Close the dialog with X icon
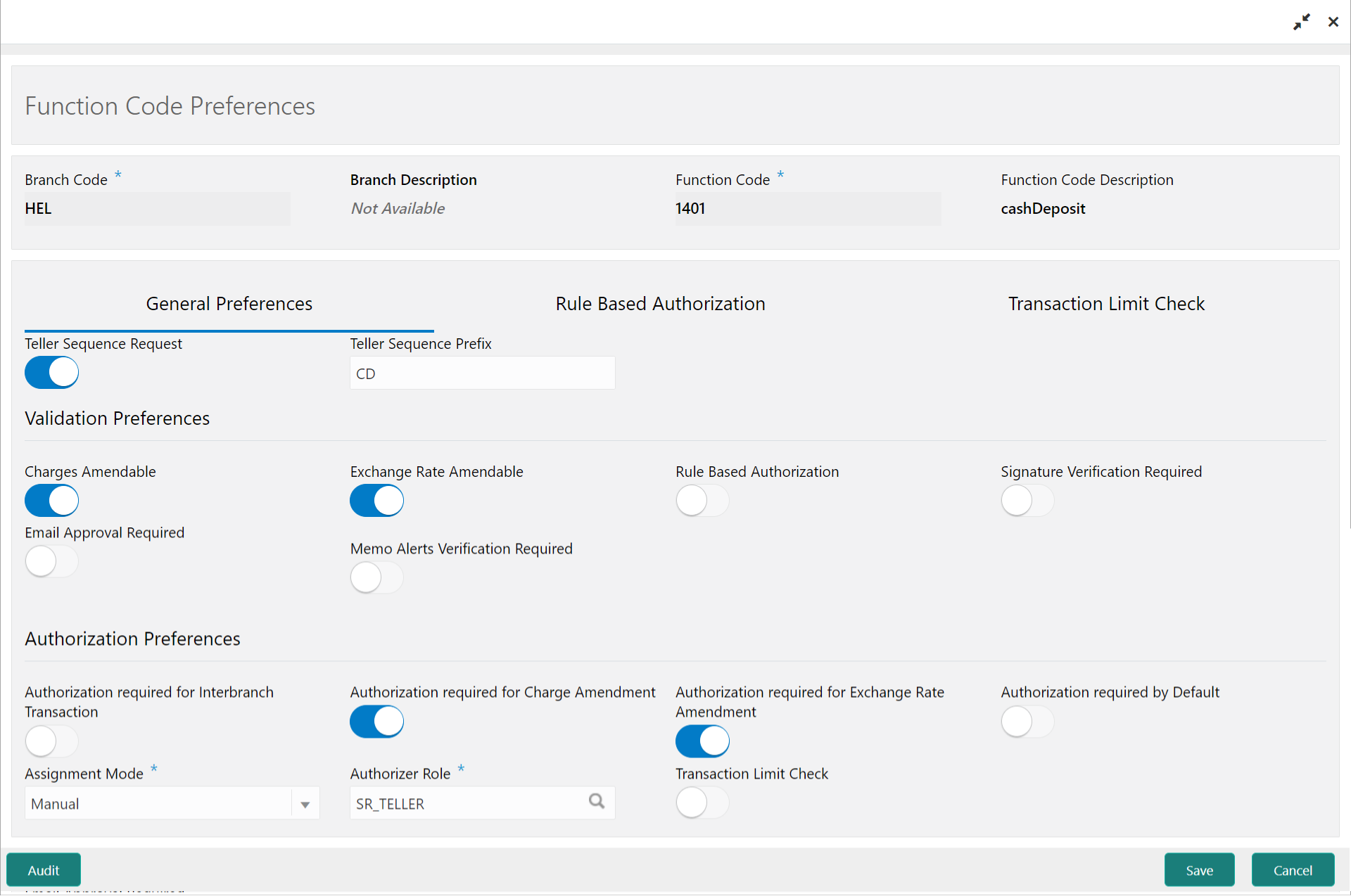The image size is (1351, 896). click(1333, 22)
